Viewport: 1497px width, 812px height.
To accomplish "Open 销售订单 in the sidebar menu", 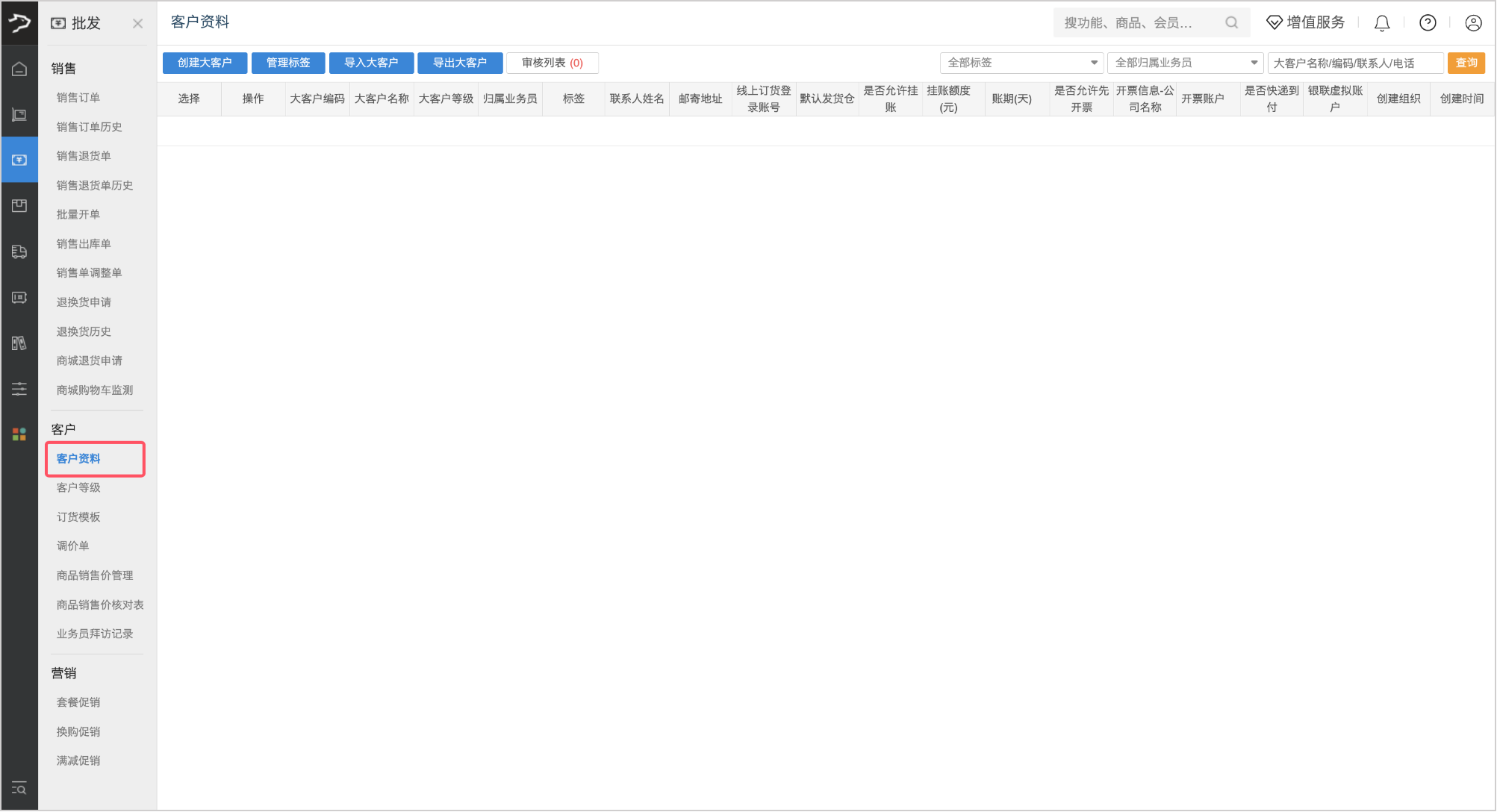I will click(78, 98).
